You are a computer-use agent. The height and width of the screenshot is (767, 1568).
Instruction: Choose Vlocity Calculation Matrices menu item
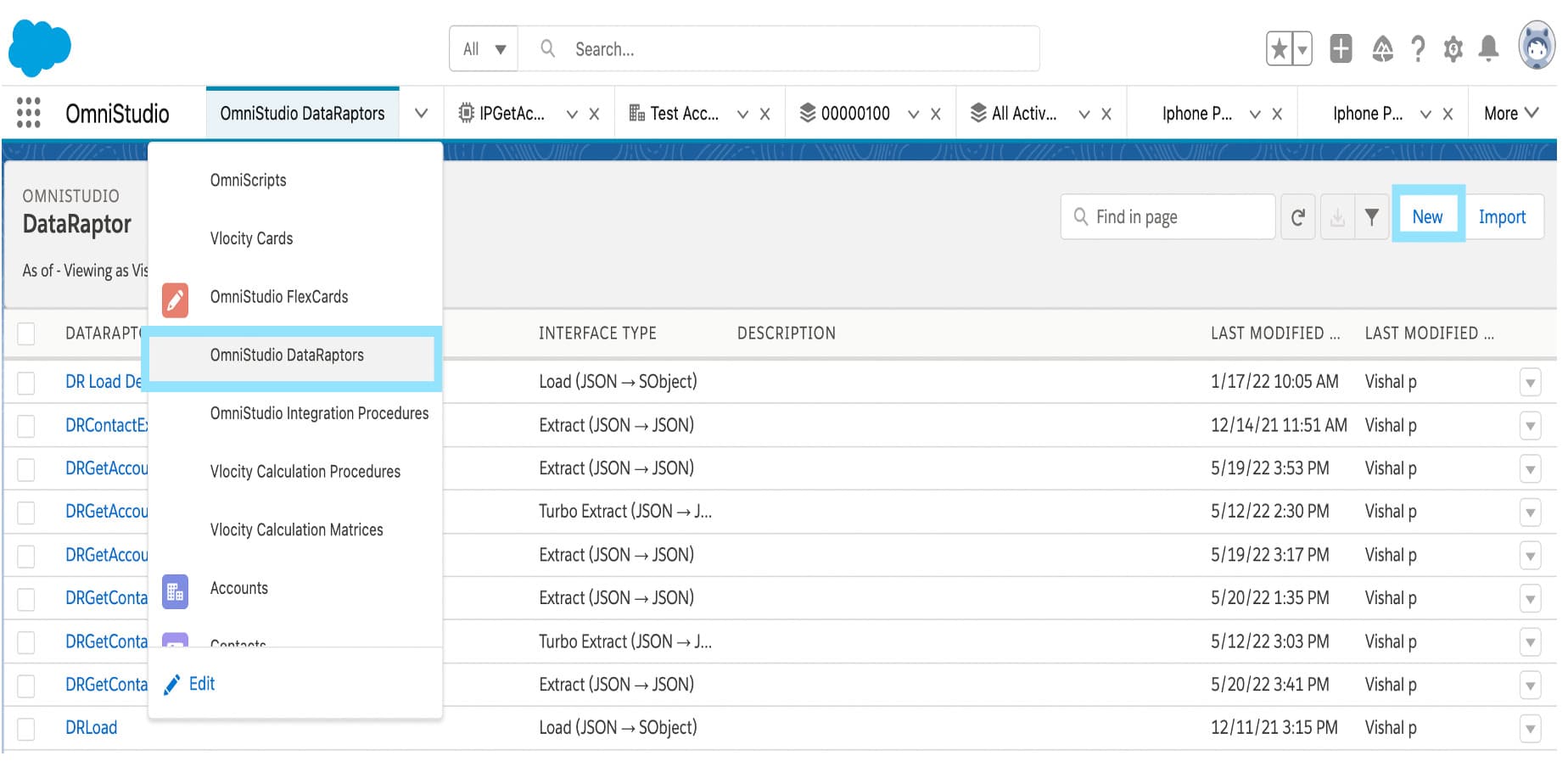(296, 530)
